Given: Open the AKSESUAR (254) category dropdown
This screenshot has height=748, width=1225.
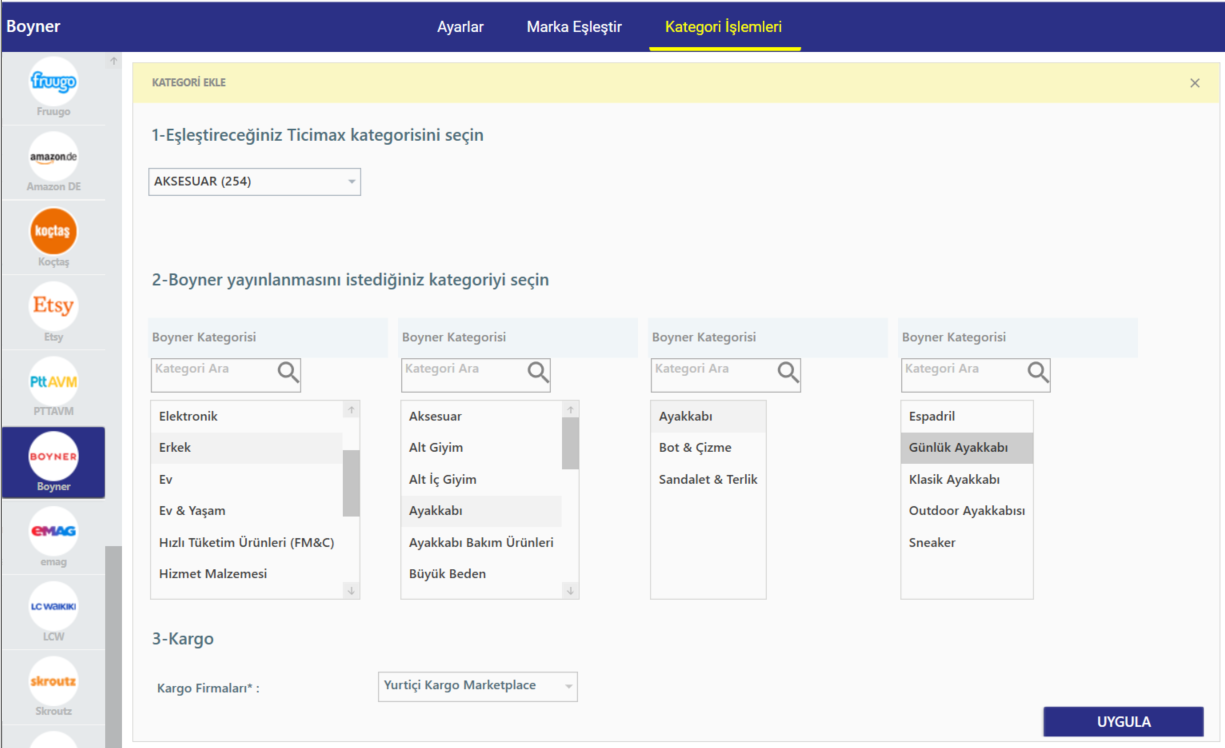Looking at the screenshot, I should pos(254,182).
